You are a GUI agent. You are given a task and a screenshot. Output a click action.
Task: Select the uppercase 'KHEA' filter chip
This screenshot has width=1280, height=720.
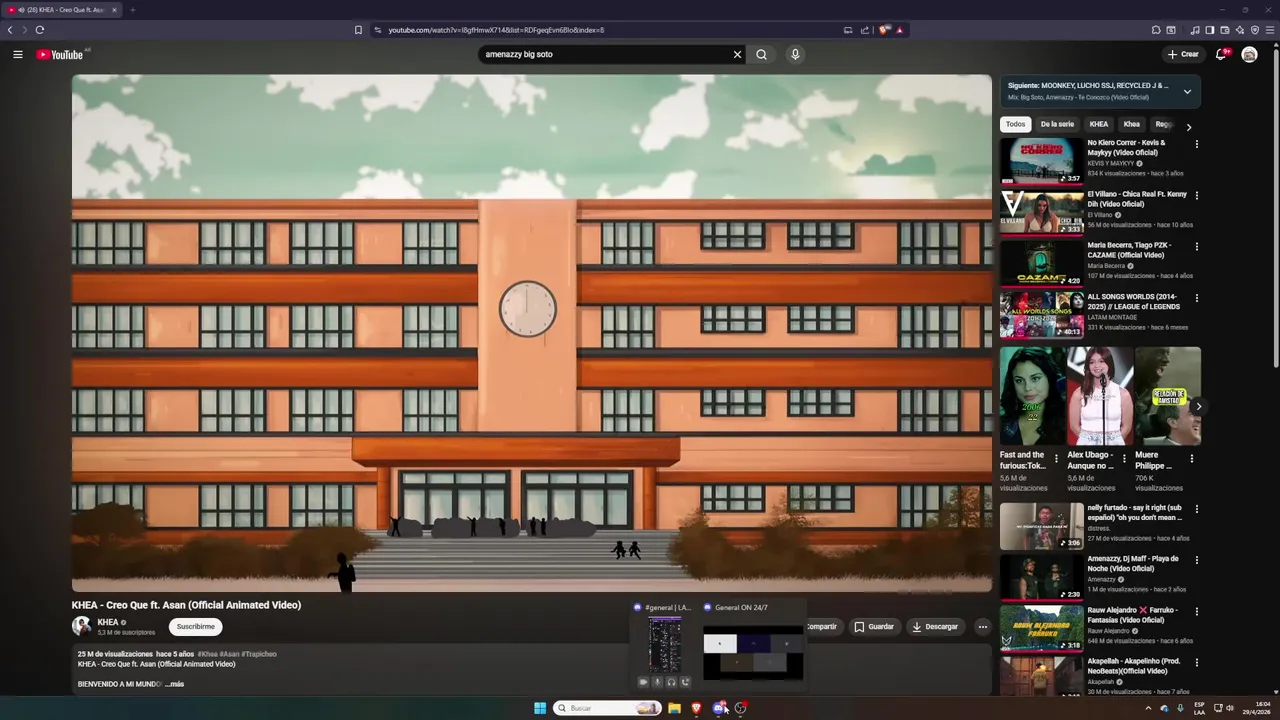(1098, 124)
